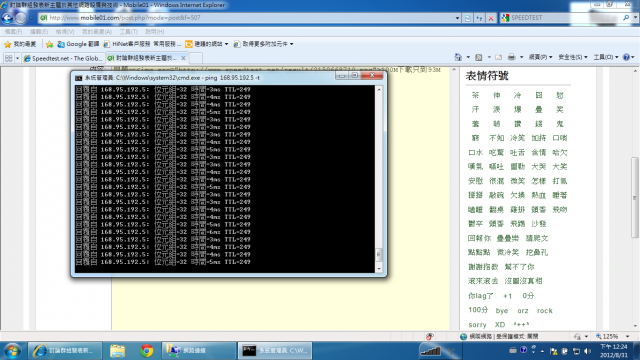Show hidden tray icons arrow

(x=542, y=351)
